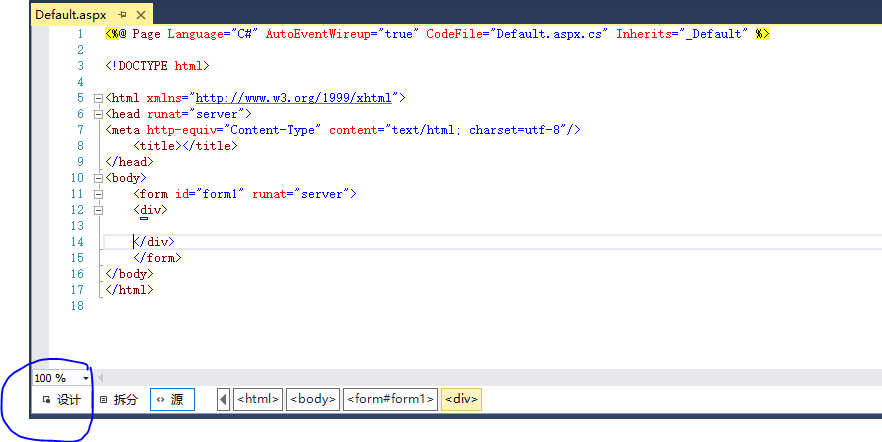Image resolution: width=882 pixels, height=442 pixels.
Task: Click the Inherits="_Default" attribute
Action: point(682,34)
